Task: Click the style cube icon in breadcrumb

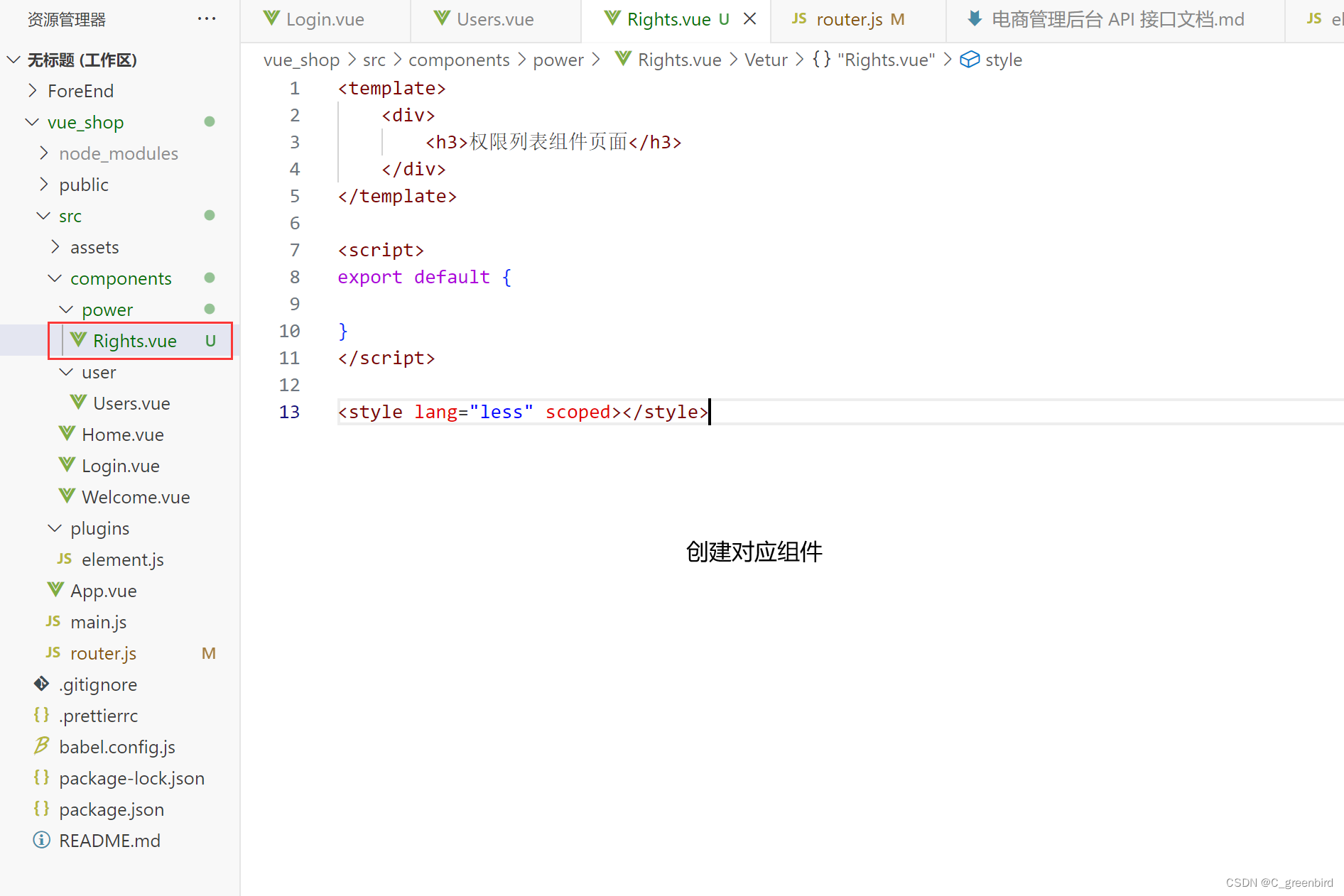Action: tap(970, 60)
